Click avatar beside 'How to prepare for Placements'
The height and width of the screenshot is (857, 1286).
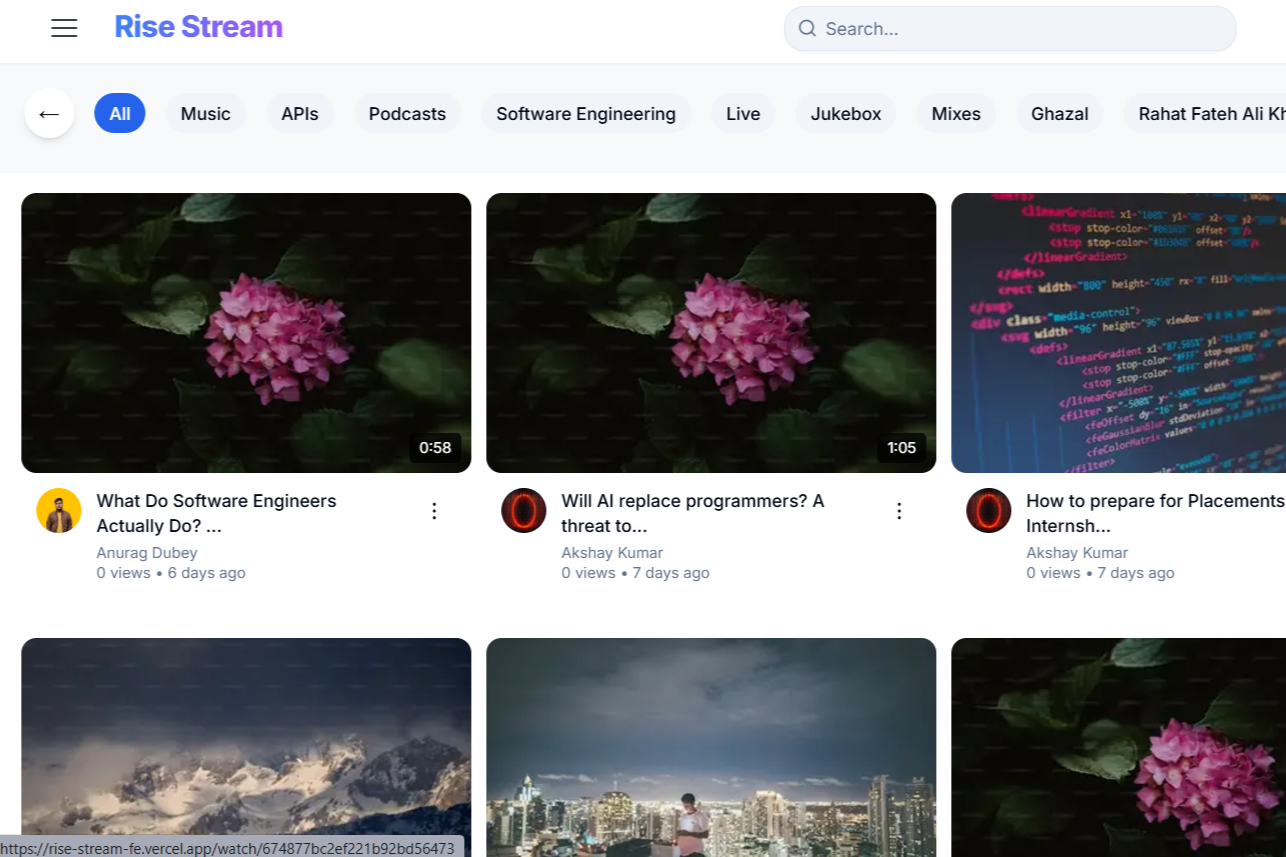tap(989, 511)
